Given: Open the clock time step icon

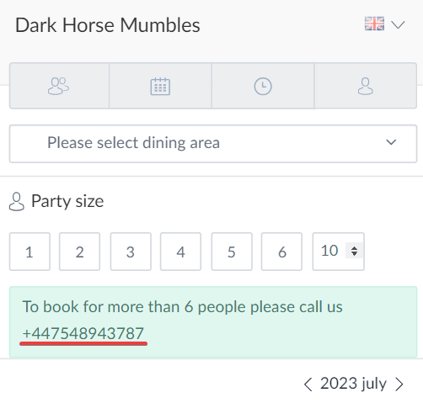Looking at the screenshot, I should point(263,86).
